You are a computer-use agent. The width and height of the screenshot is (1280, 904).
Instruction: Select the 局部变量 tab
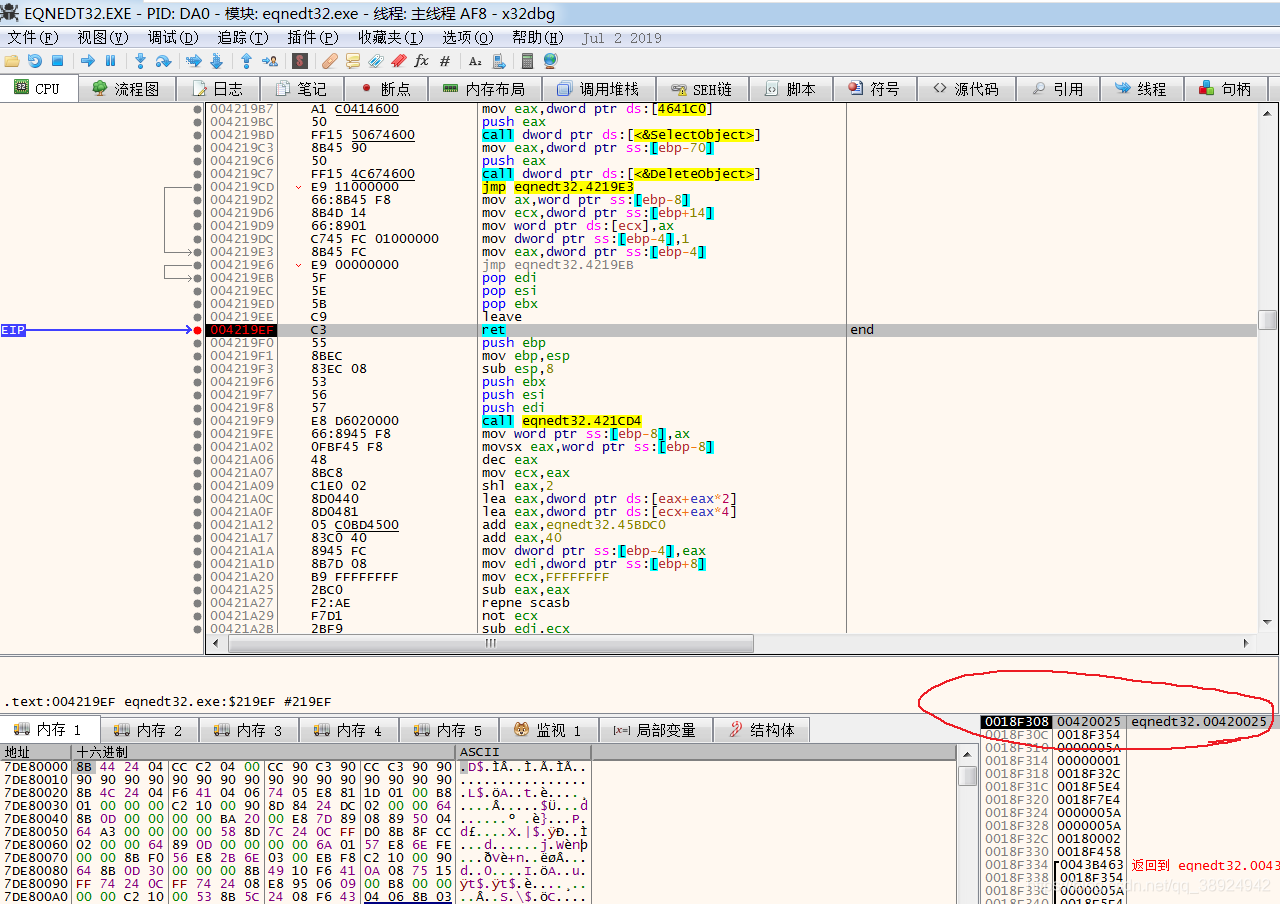coord(655,730)
